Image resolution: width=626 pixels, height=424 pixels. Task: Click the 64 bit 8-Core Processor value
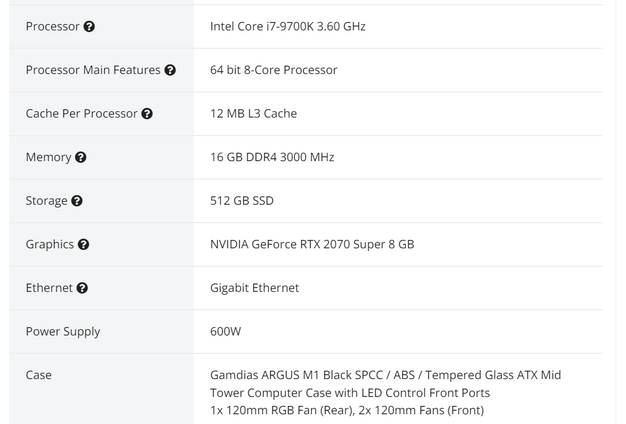click(273, 70)
